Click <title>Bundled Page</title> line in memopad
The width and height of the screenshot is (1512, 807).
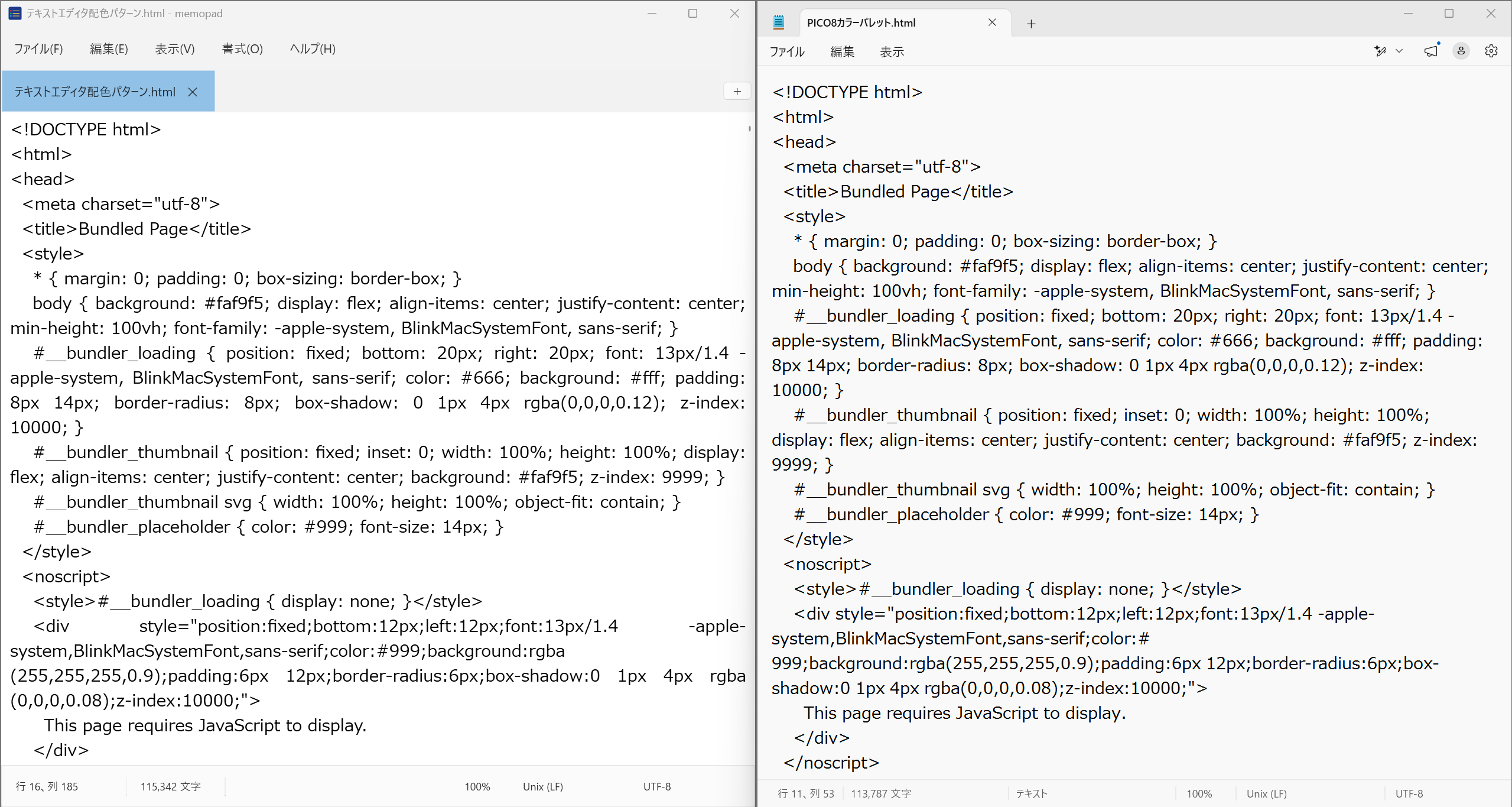click(x=136, y=229)
